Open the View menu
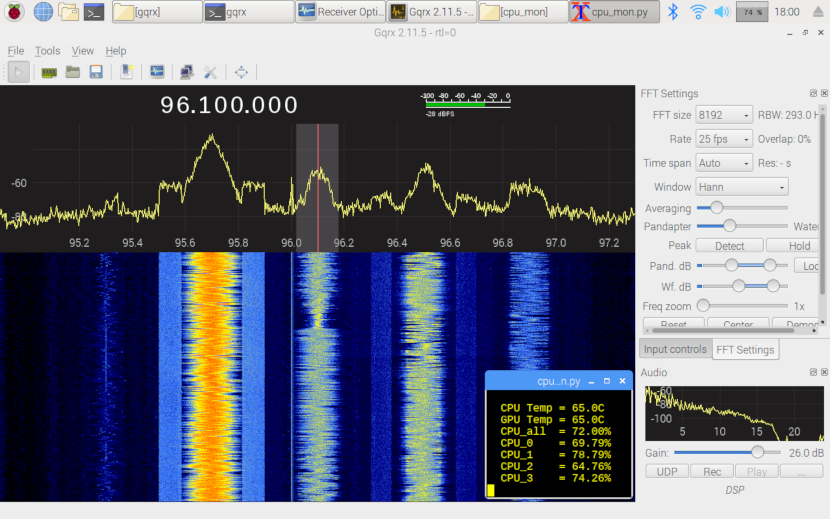This screenshot has width=830, height=519. pyautogui.click(x=83, y=51)
